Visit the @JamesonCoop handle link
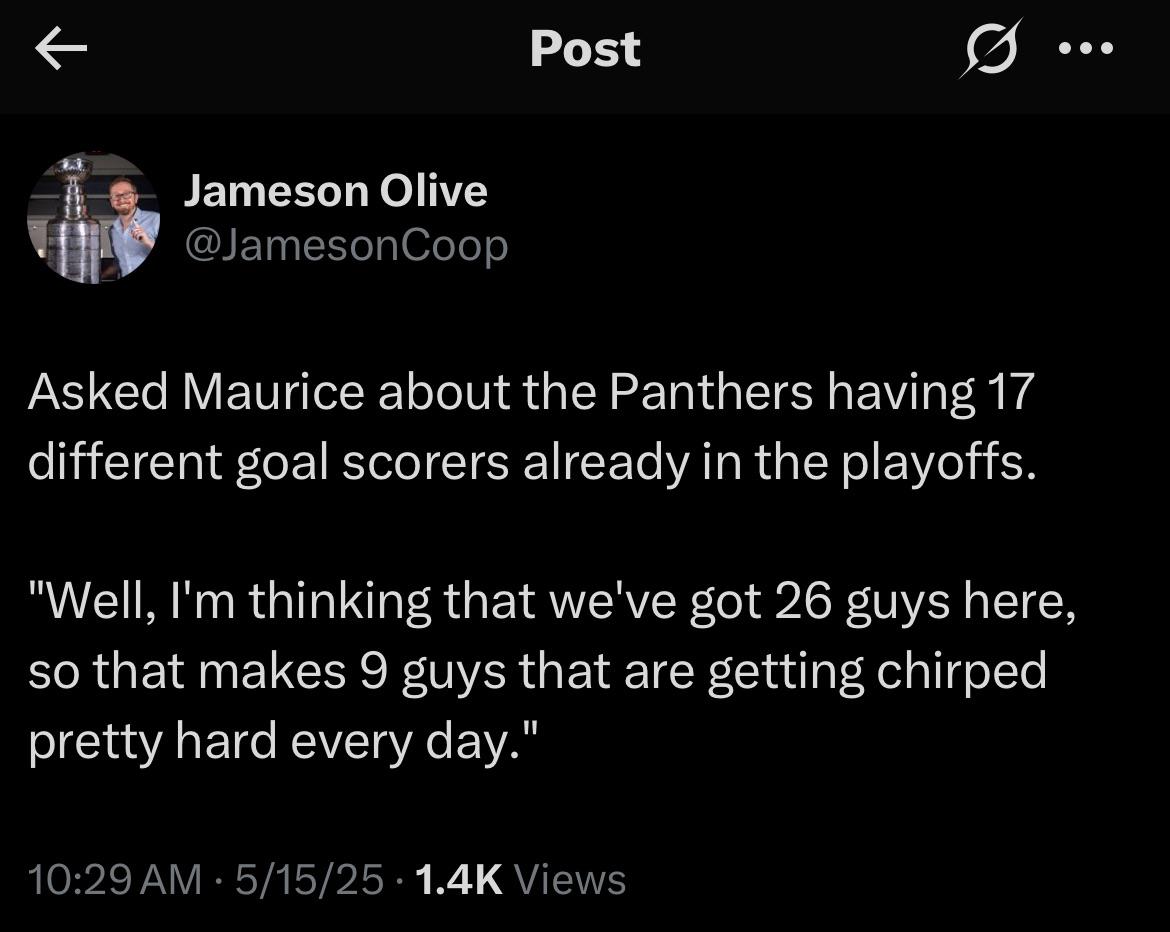The width and height of the screenshot is (1170, 932). (345, 245)
